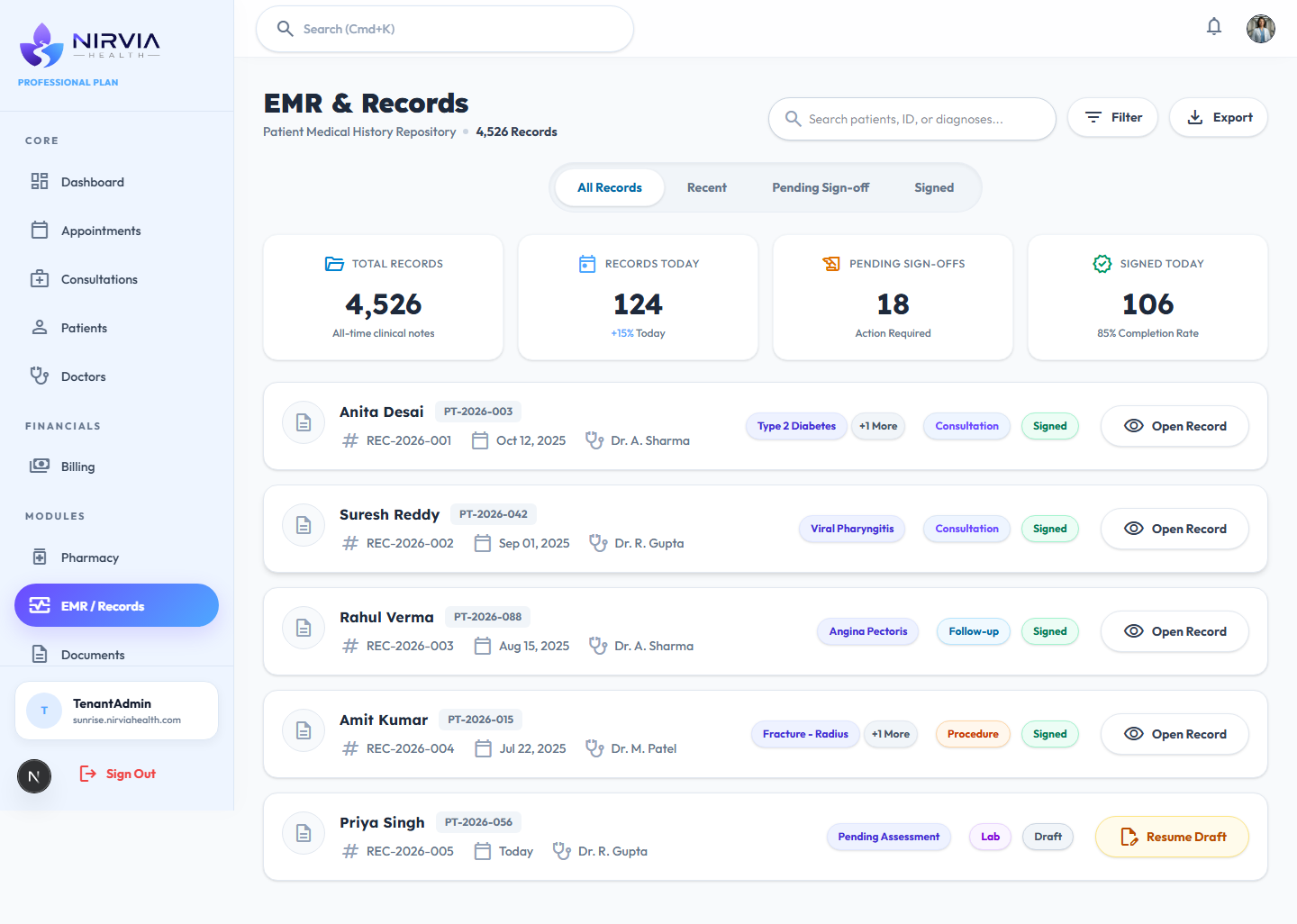Focus the patients, ID, or diagnoses search
The height and width of the screenshot is (924, 1297).
pyautogui.click(x=912, y=119)
